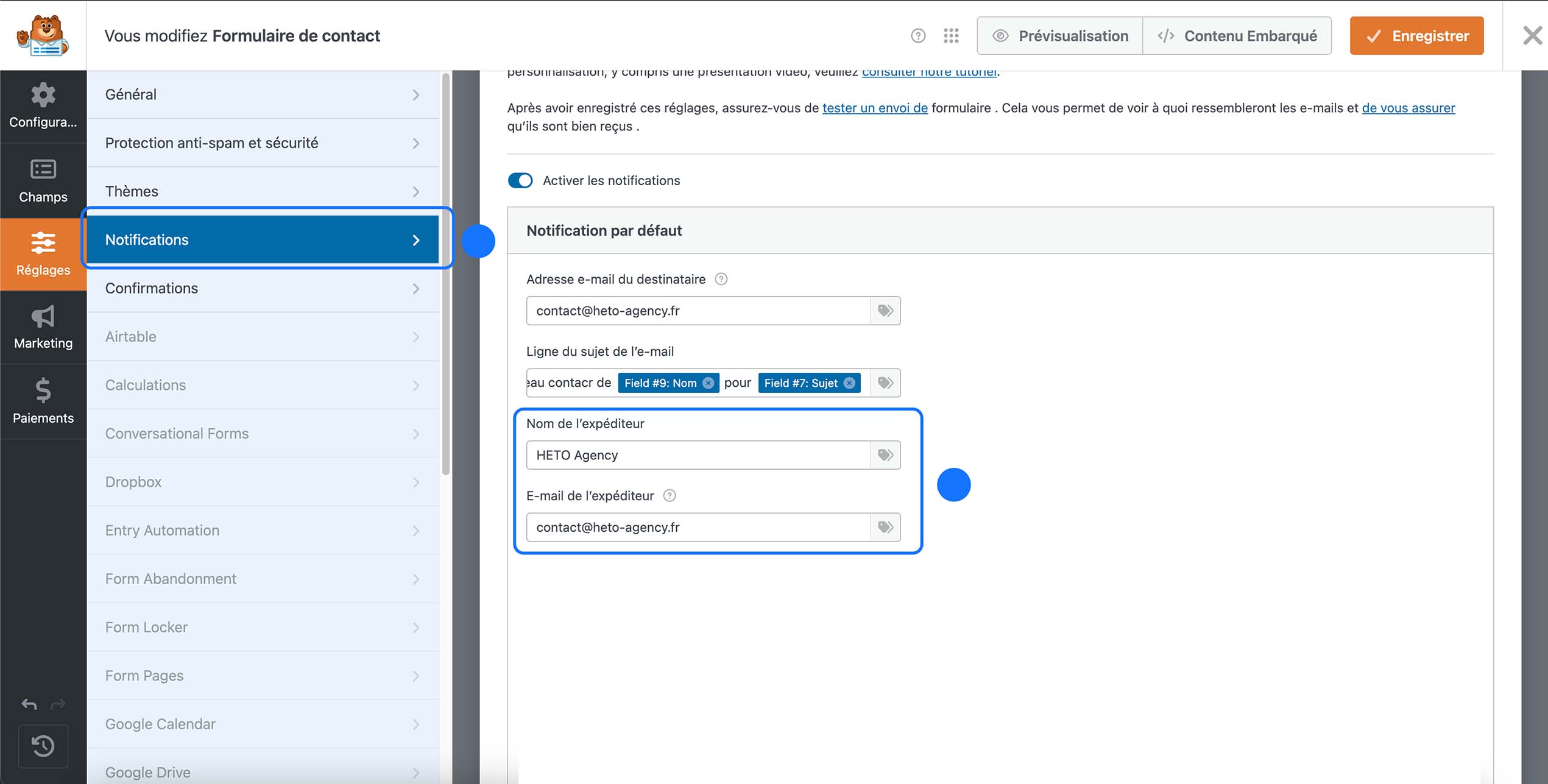The image size is (1548, 784).
Task: Click the help question mark near Prévisualisation
Action: (917, 35)
